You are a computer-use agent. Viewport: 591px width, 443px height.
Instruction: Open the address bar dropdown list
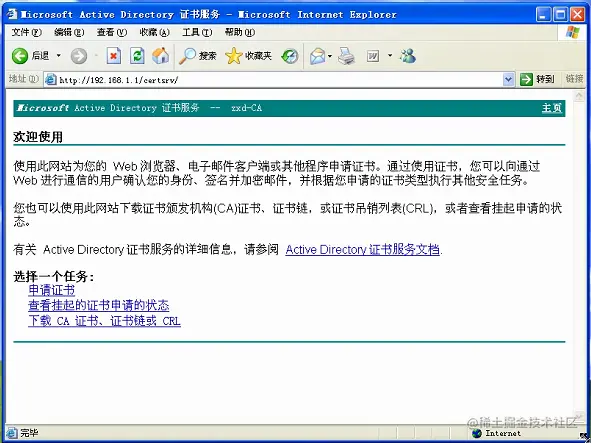coord(508,80)
